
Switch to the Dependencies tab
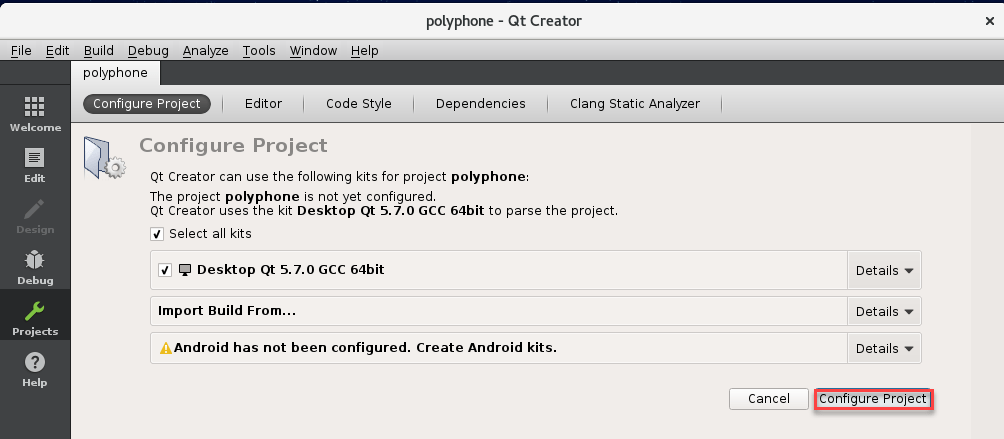click(x=480, y=104)
